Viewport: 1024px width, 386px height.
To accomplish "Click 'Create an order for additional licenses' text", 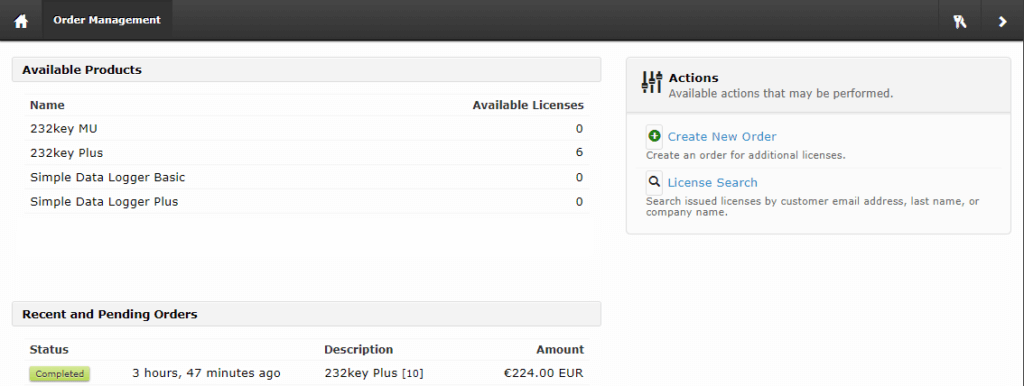I will click(x=746, y=155).
